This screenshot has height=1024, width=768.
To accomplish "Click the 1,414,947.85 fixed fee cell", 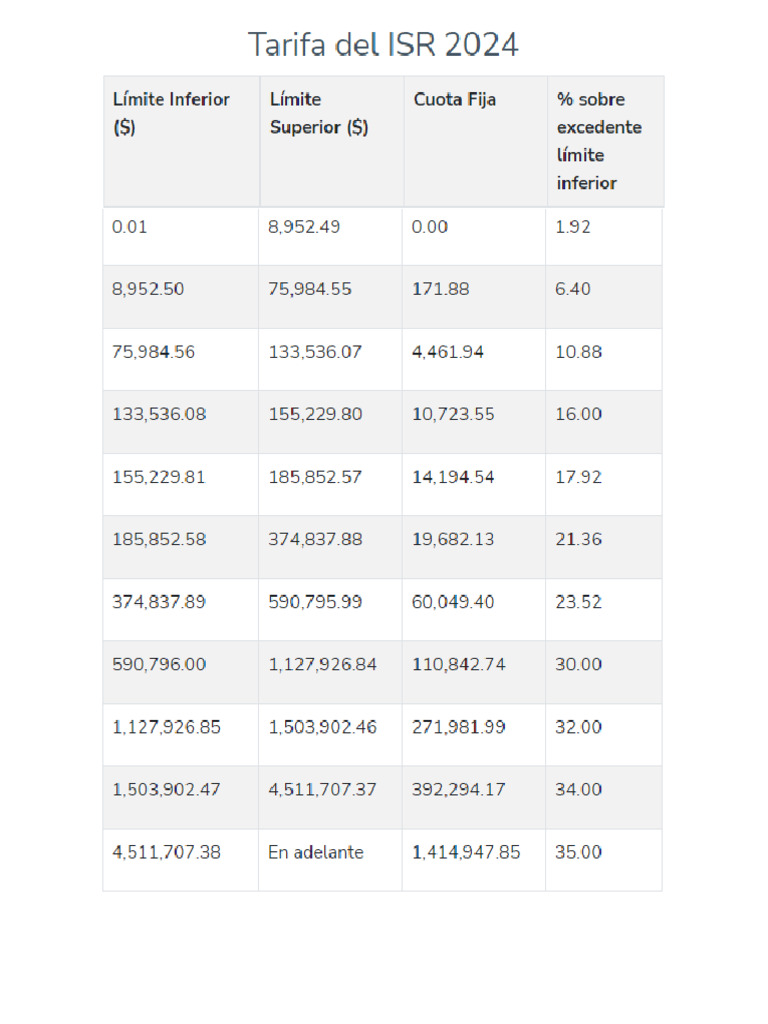I will pyautogui.click(x=466, y=852).
